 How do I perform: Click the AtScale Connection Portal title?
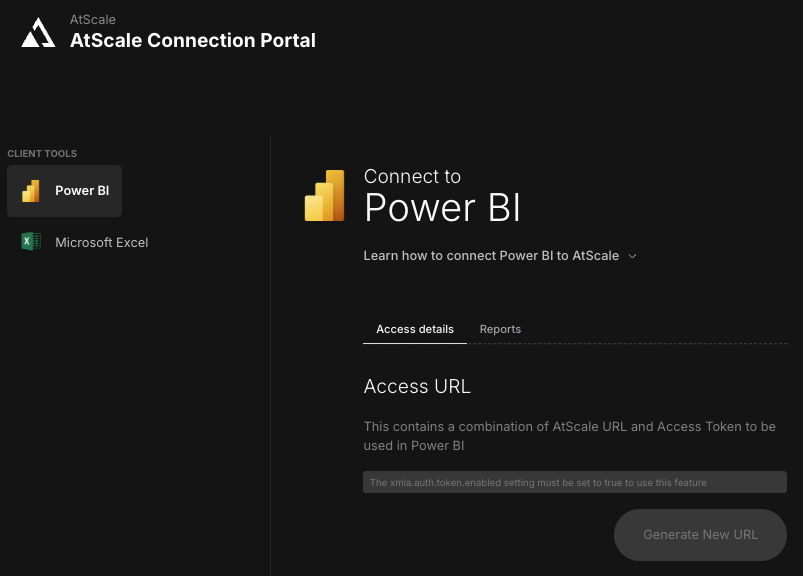coord(192,40)
